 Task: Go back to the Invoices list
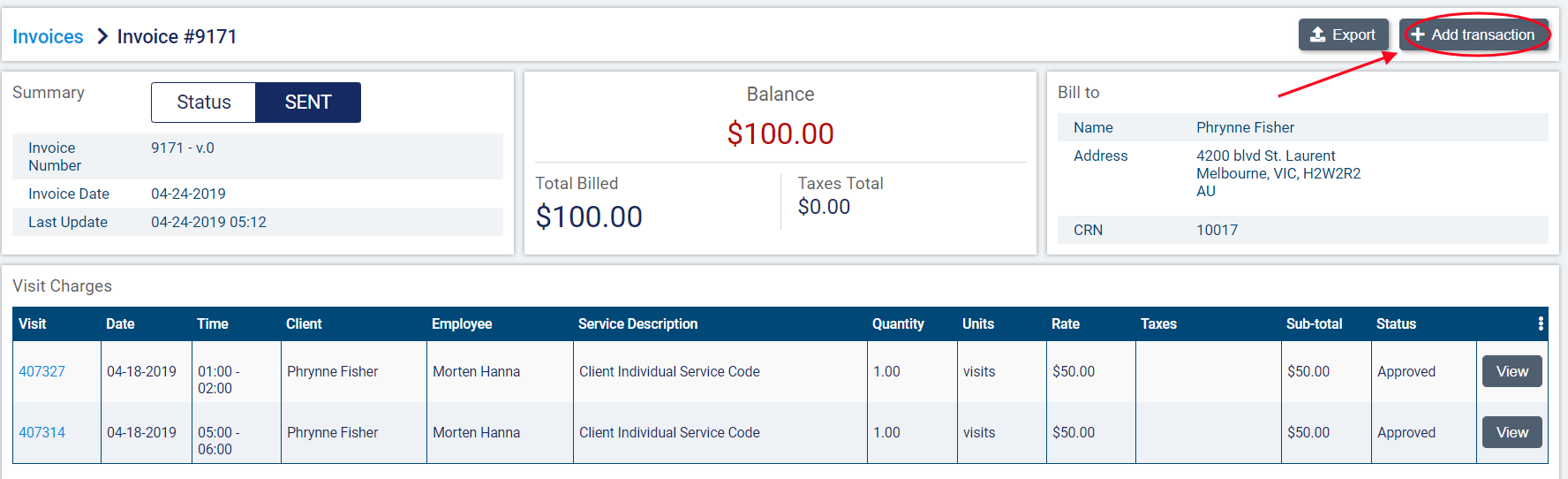point(48,36)
